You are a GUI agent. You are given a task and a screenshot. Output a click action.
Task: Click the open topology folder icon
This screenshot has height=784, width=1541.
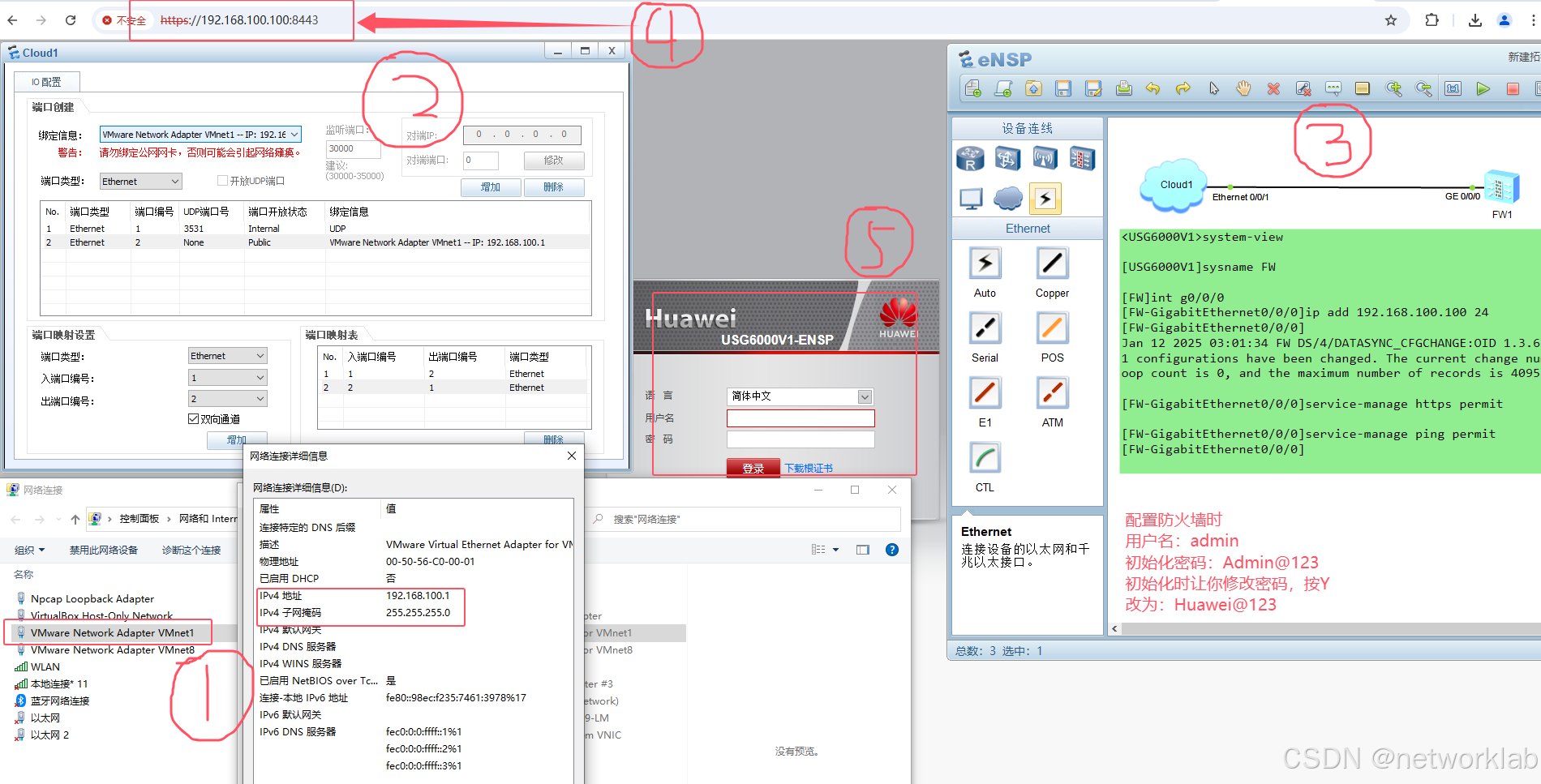click(1033, 88)
